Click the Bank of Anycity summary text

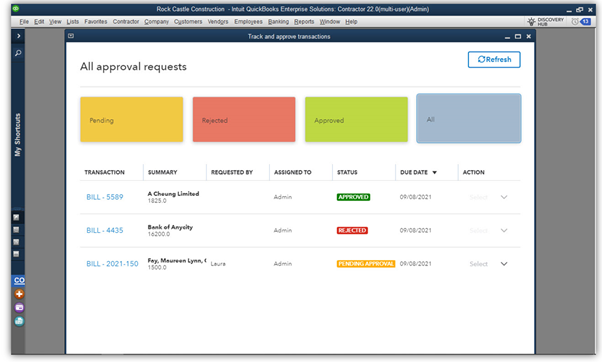click(x=170, y=227)
